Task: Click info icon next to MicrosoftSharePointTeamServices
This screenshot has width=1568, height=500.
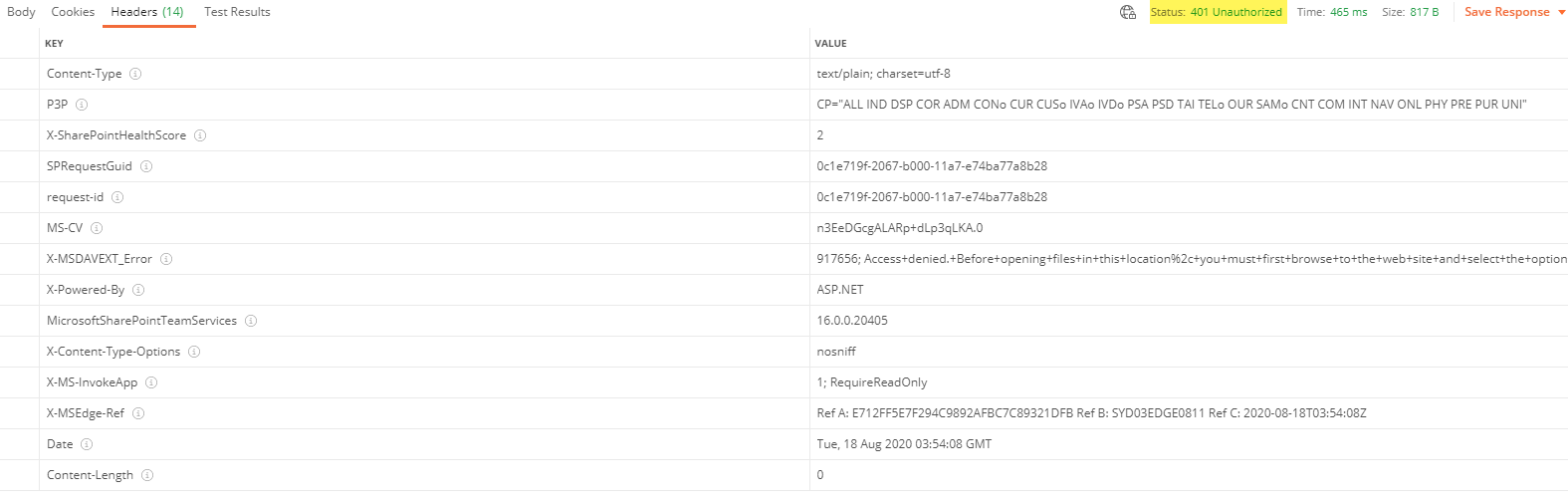Action: [x=251, y=321]
